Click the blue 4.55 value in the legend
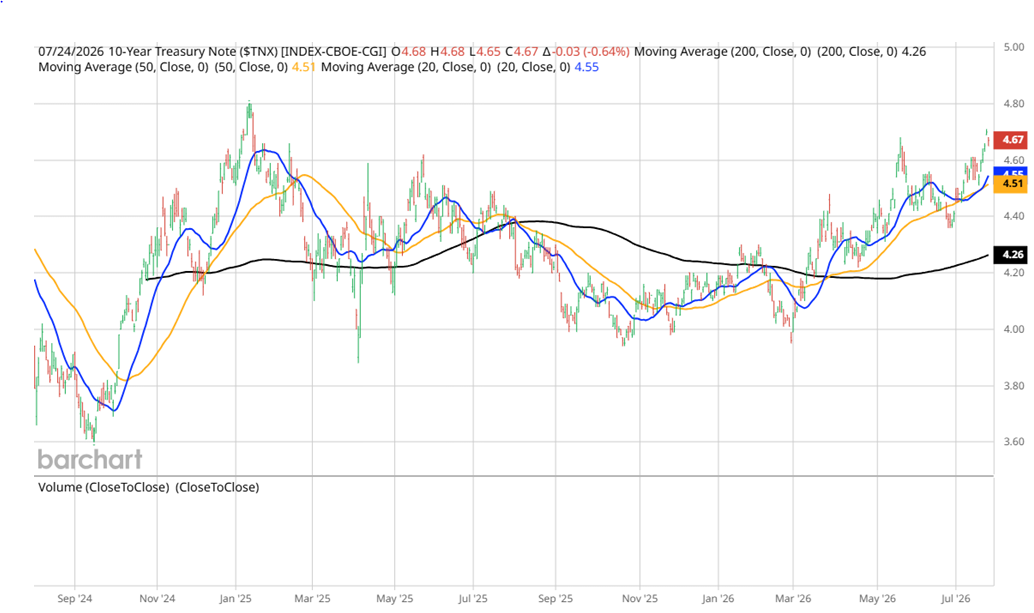This screenshot has width=1034, height=613. [x=586, y=67]
